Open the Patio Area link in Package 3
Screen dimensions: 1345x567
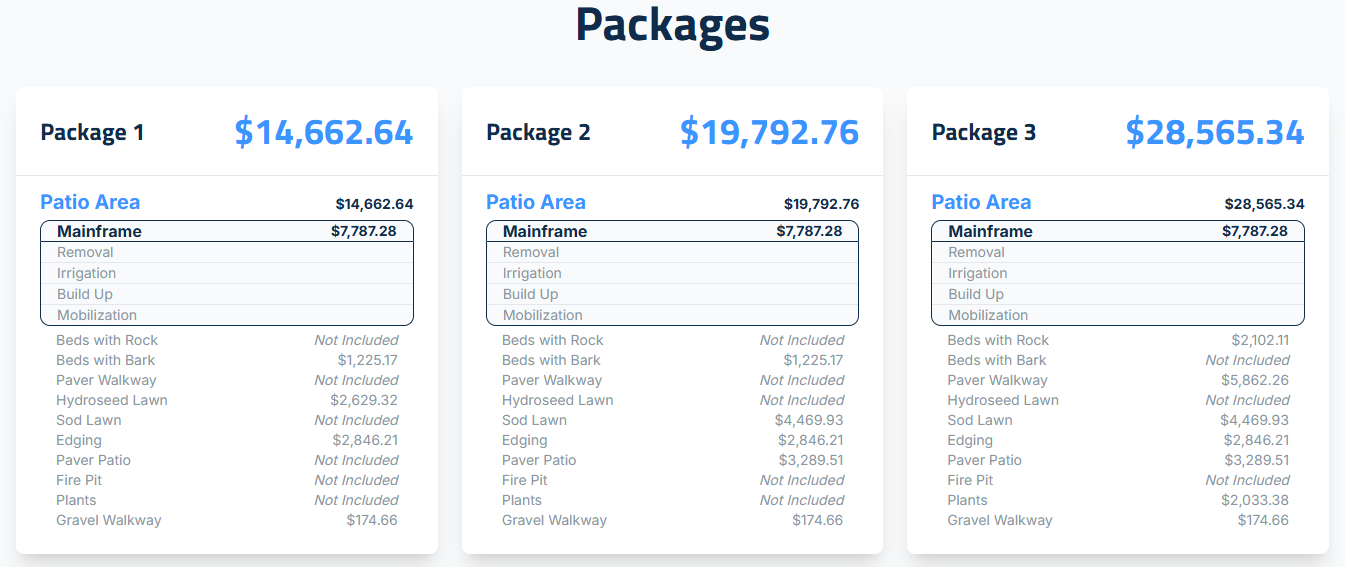click(x=981, y=202)
